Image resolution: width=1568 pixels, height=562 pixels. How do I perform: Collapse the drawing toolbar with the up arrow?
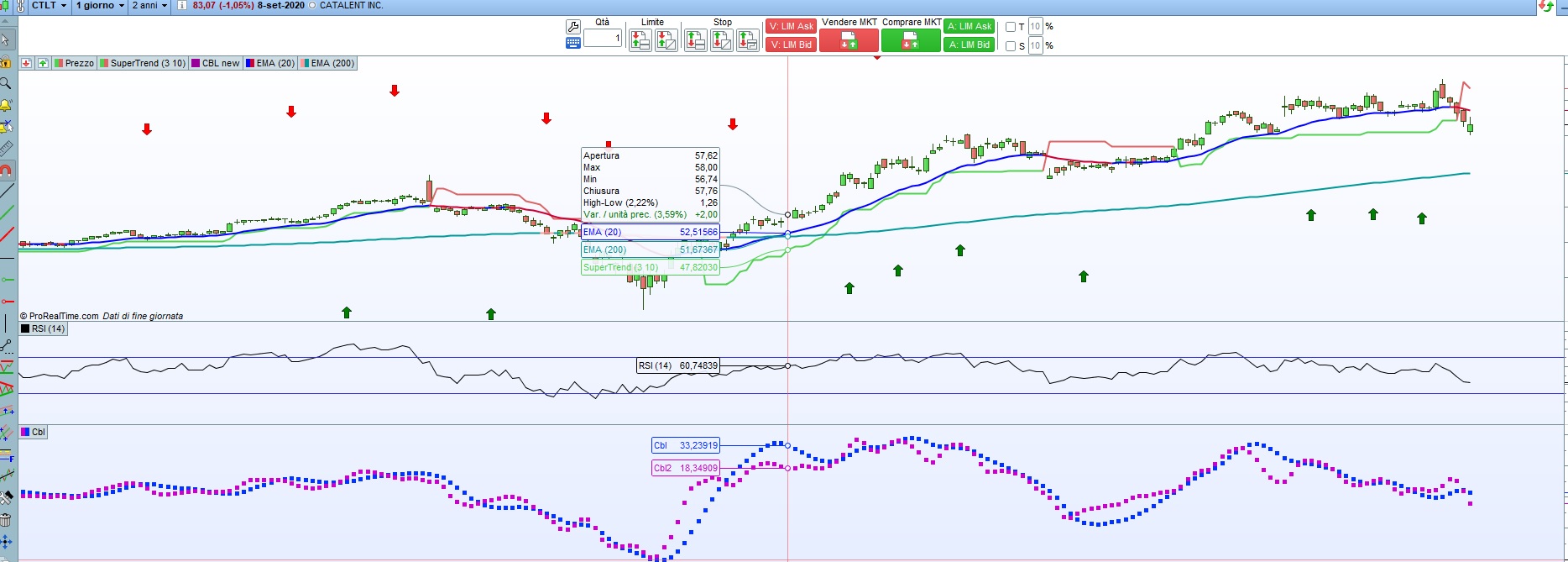pos(6,22)
